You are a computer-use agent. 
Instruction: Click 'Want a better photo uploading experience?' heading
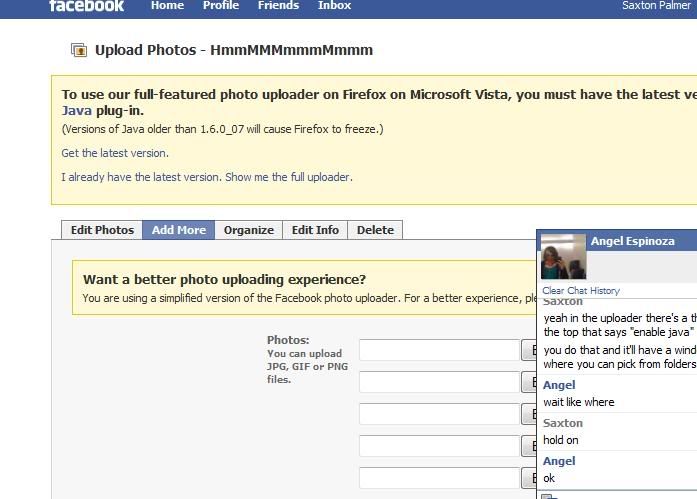(224, 279)
